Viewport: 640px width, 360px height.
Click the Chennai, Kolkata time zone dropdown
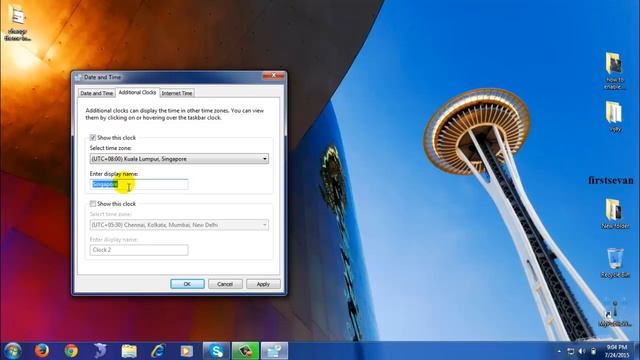pyautogui.click(x=179, y=224)
